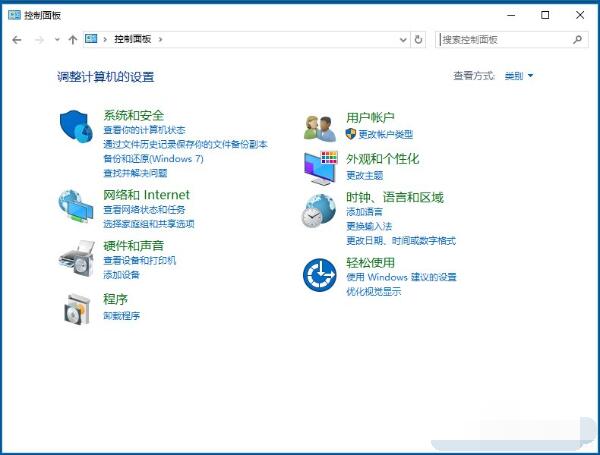The image size is (600, 455).
Task: Click 添加语言 link
Action: tap(365, 212)
